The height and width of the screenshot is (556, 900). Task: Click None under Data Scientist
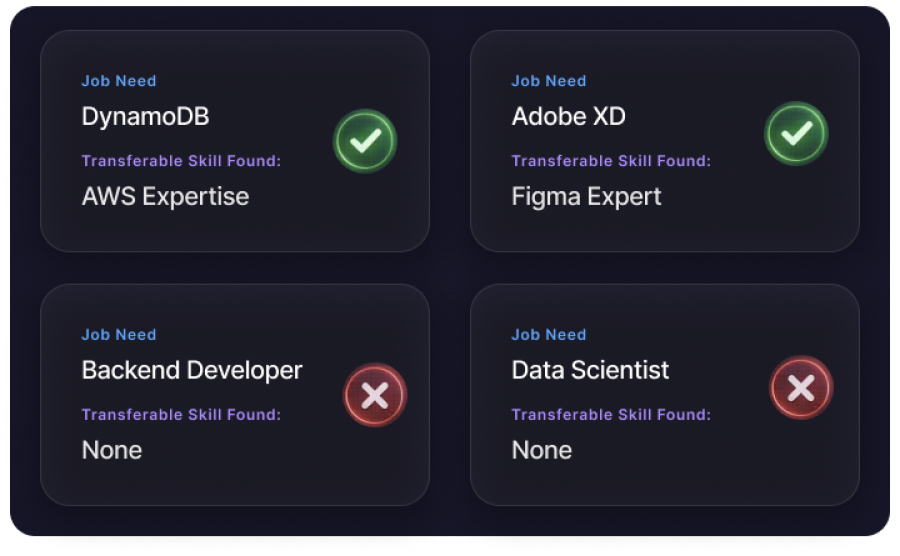pos(542,450)
